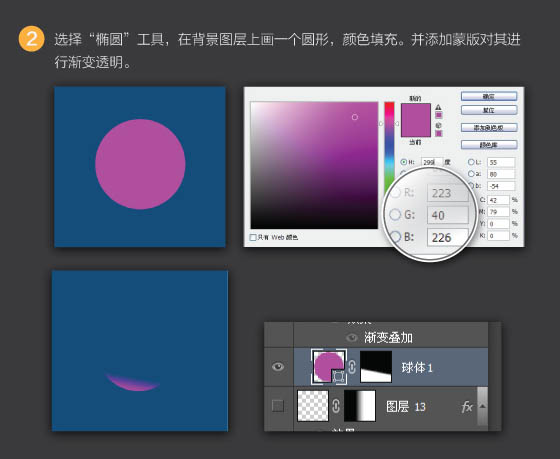
Task: Click the web-safe color cube icon
Action: (438, 125)
